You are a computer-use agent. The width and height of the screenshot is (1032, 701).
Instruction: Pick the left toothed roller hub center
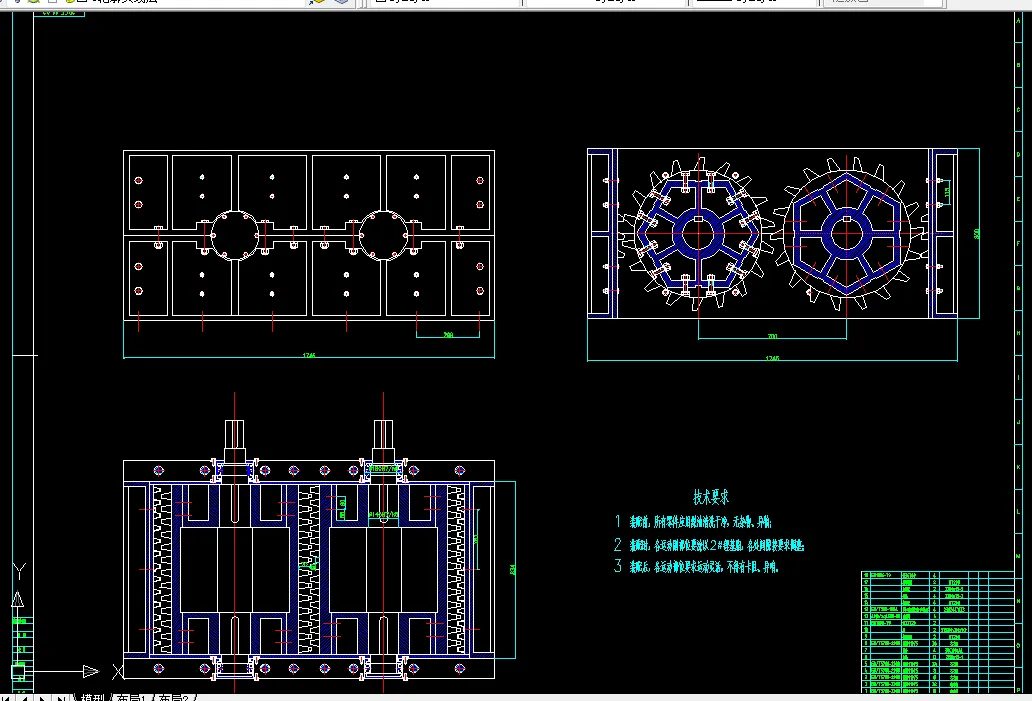[x=698, y=234]
